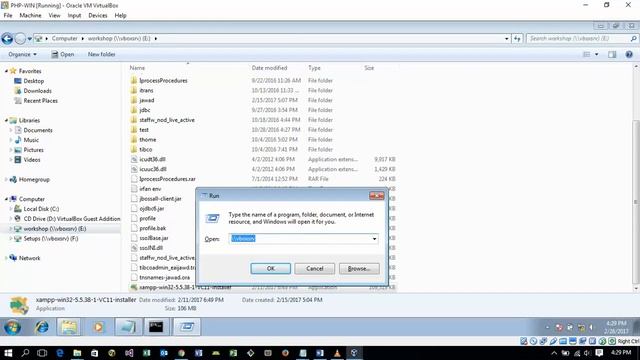The width and height of the screenshot is (640, 360).
Task: Open the Organize dropdown menu
Action: [22, 54]
